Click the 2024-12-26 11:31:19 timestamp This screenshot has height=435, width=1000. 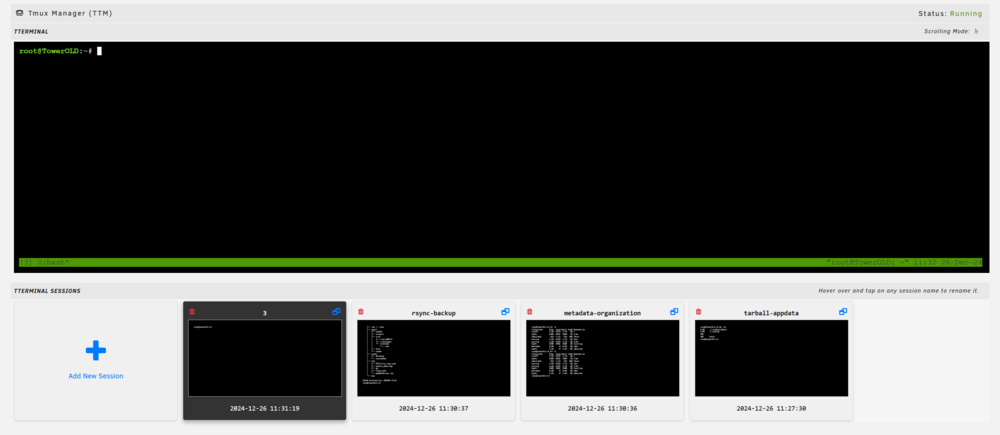[265, 408]
